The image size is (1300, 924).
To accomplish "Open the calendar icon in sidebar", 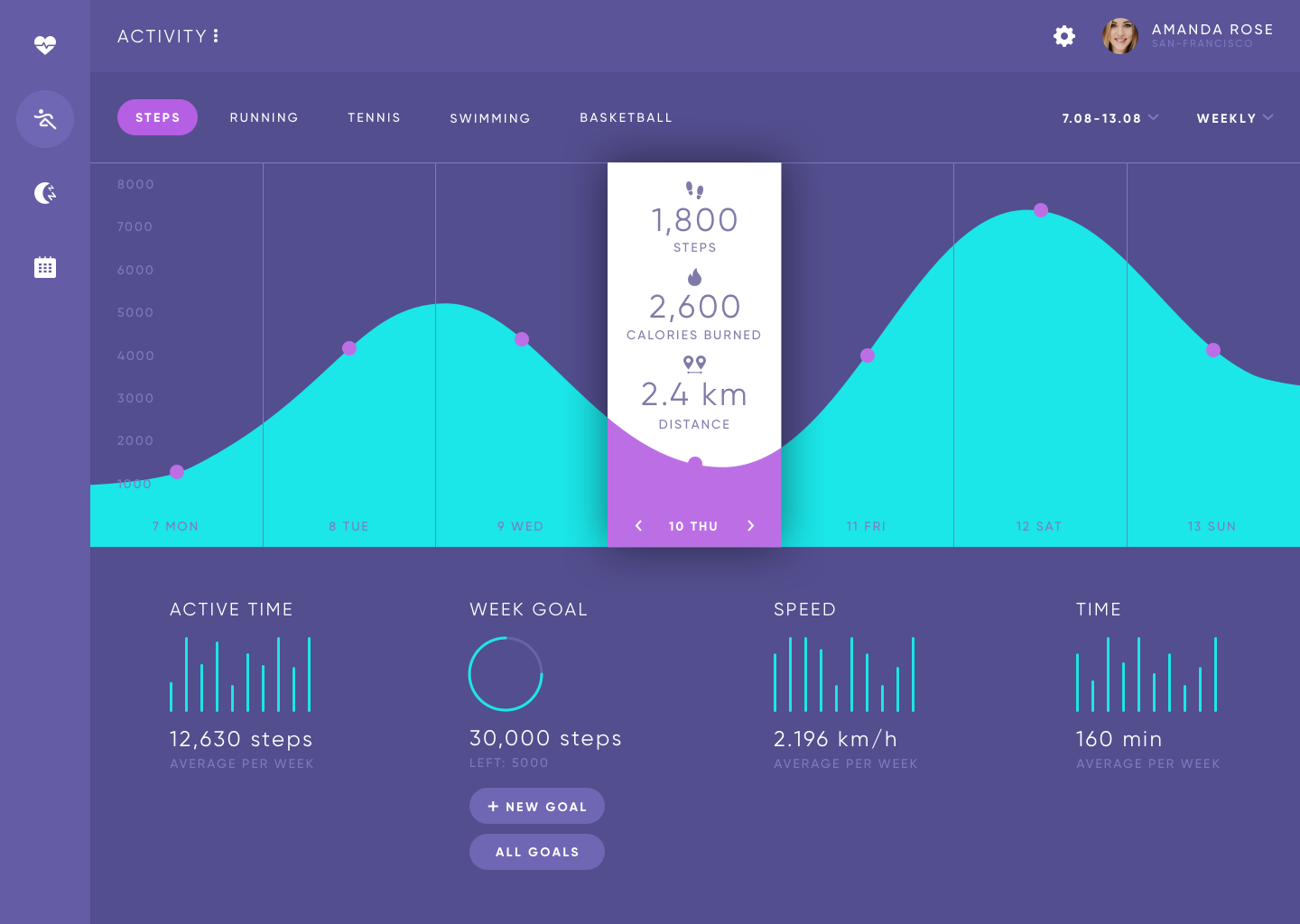I will 45,267.
